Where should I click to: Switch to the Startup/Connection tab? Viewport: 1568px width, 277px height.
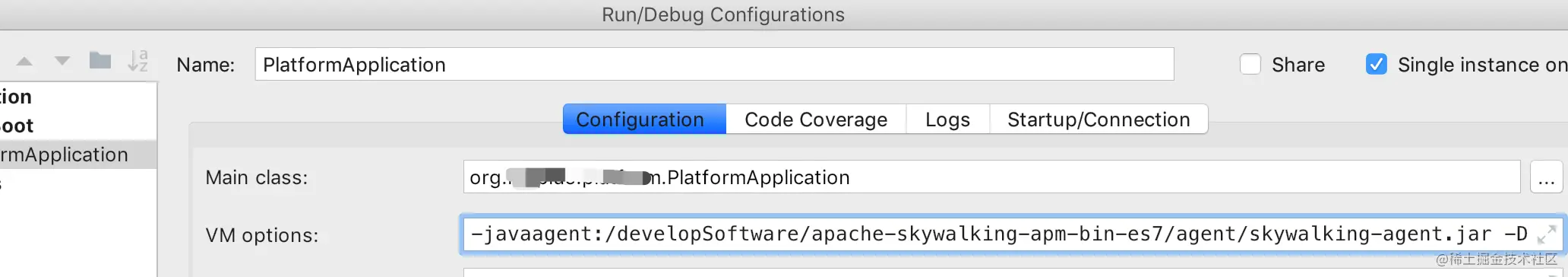pos(1099,119)
